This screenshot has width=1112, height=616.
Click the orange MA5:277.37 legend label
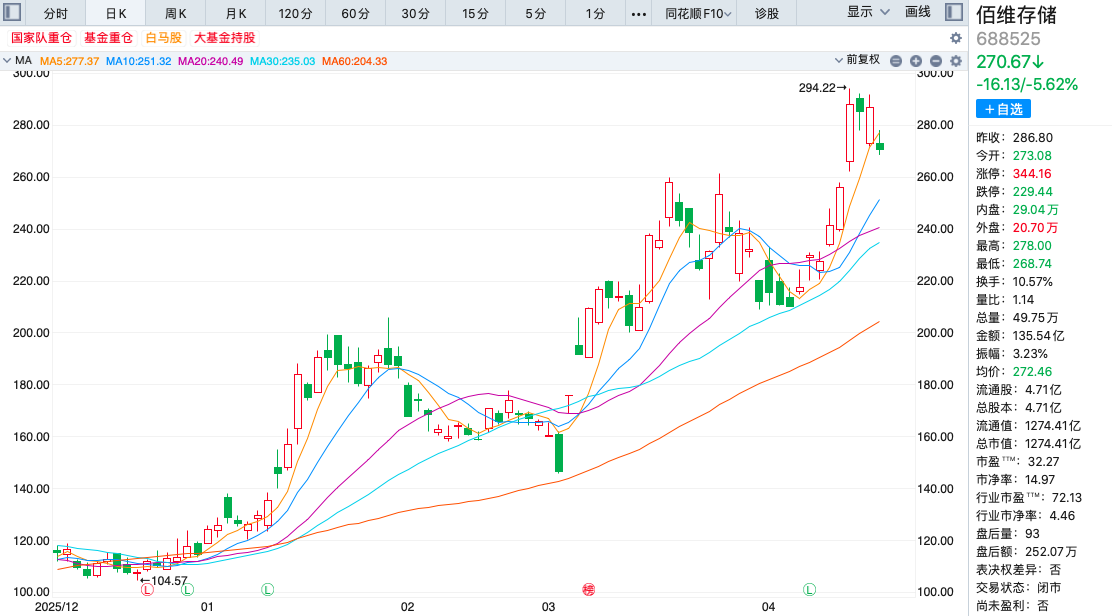(x=69, y=61)
